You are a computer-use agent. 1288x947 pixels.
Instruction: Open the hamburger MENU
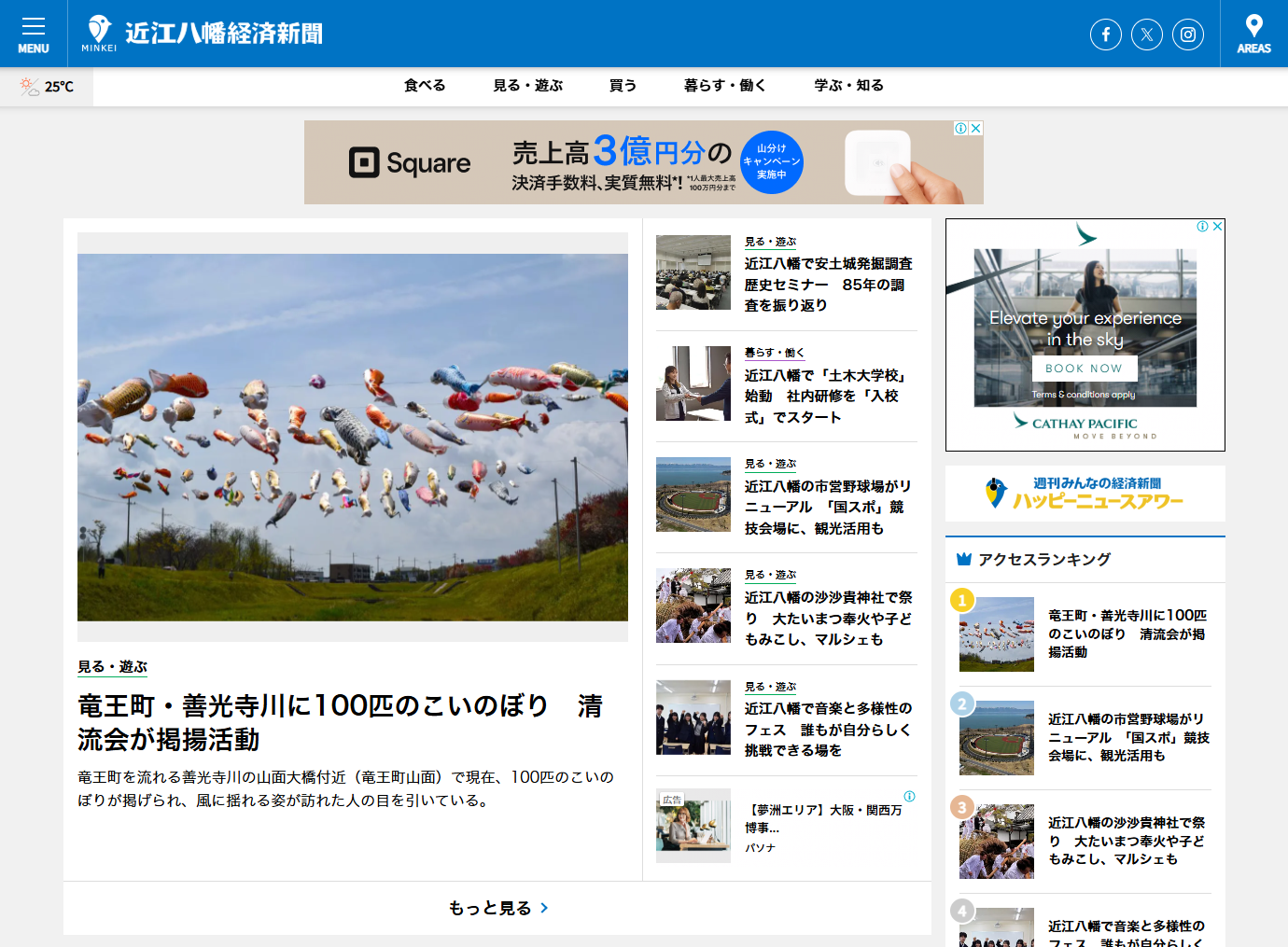[x=34, y=27]
